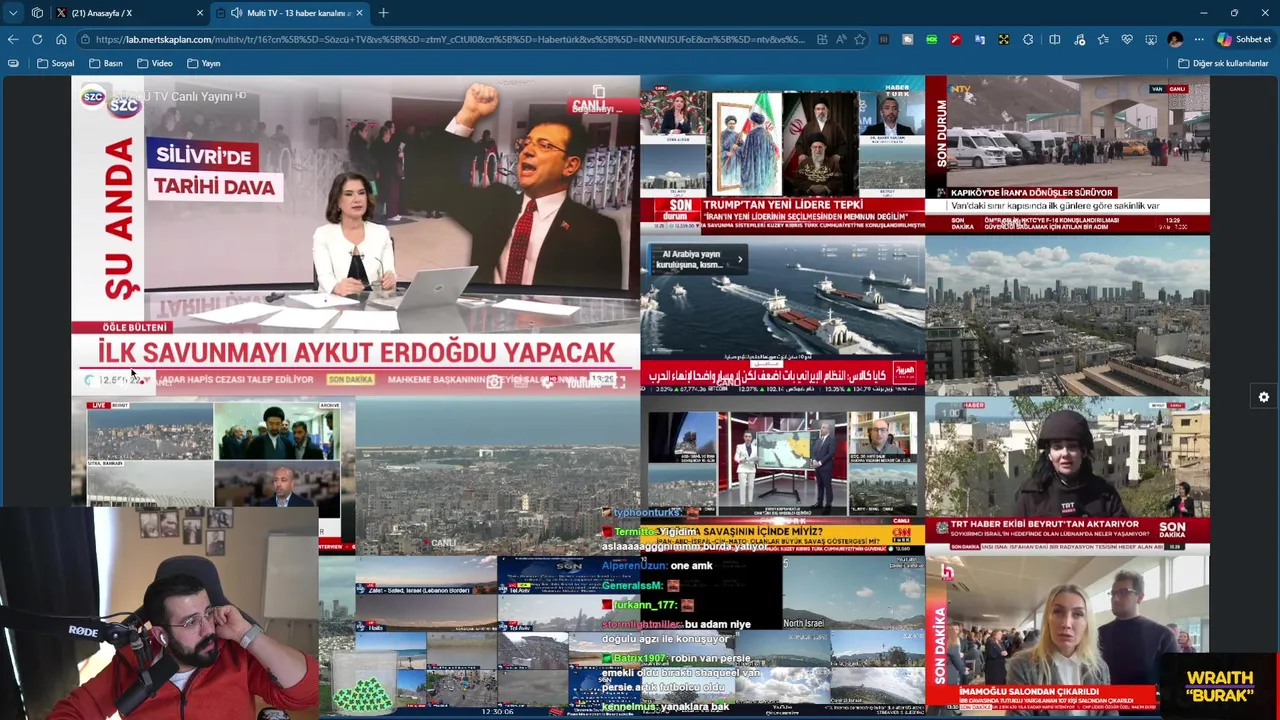
Task: Select the İmamoğlu salondan çıkarıldı video tile
Action: [x=1067, y=634]
